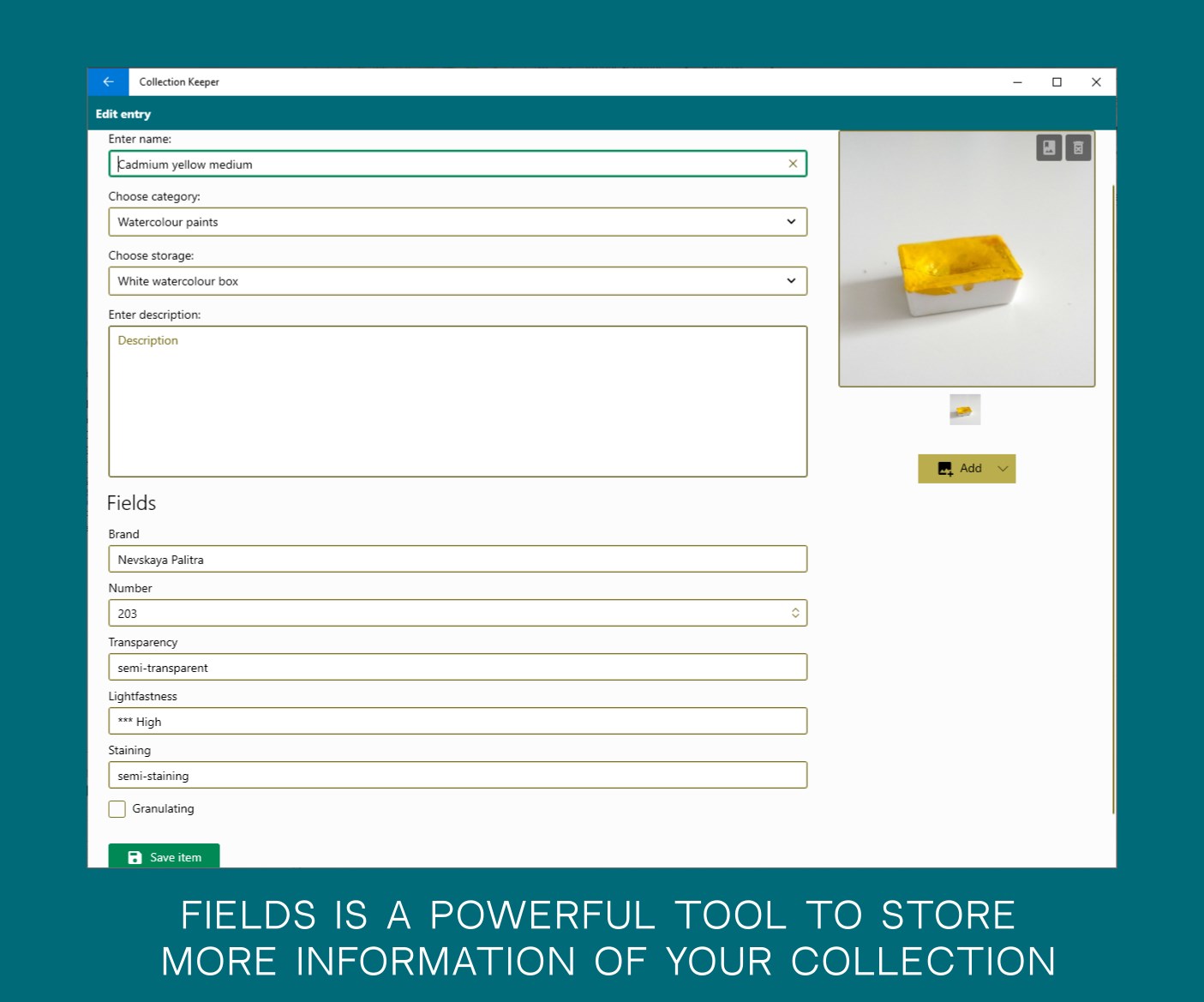Click the Fields section heading
Image resolution: width=1204 pixels, height=1002 pixels.
point(131,503)
